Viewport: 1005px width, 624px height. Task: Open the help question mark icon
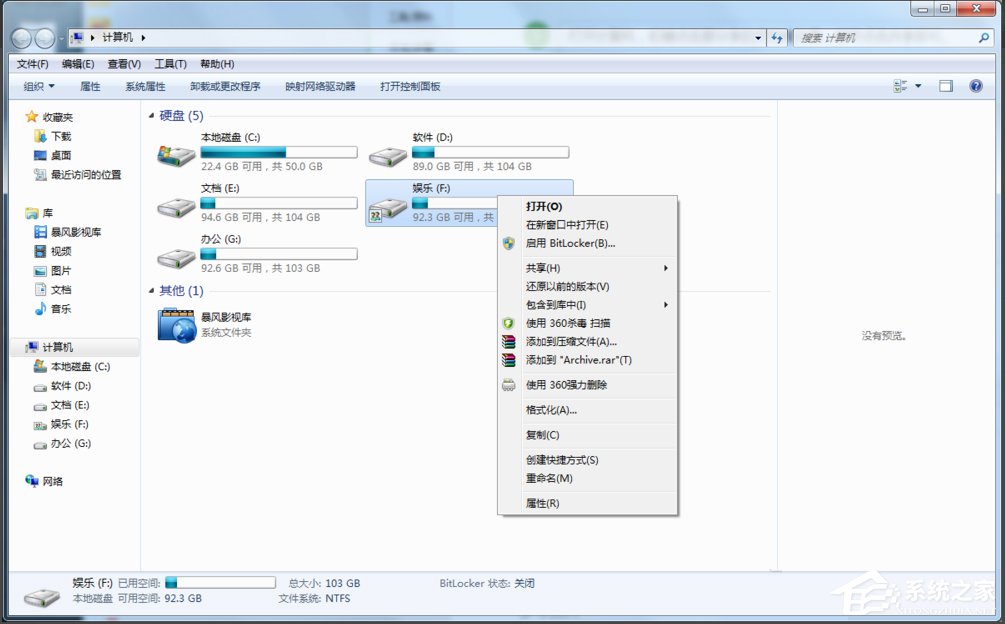click(975, 86)
